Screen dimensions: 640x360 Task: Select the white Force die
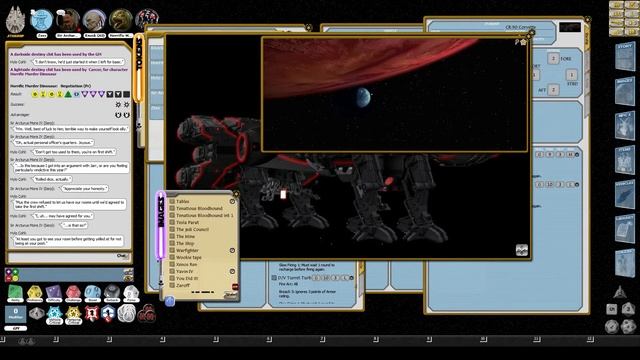click(131, 293)
